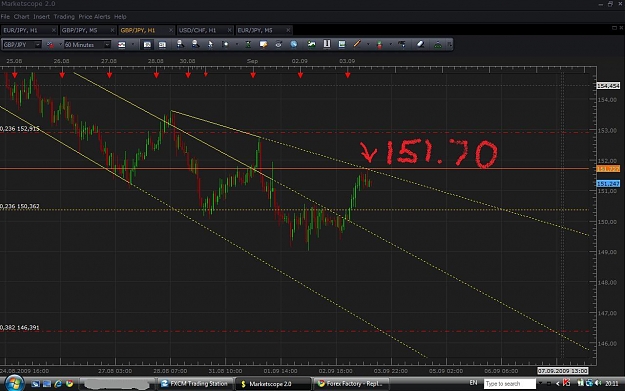Screen dimensions: 625x391
Task: Launch Chrome from quick launch
Action: [70, 384]
